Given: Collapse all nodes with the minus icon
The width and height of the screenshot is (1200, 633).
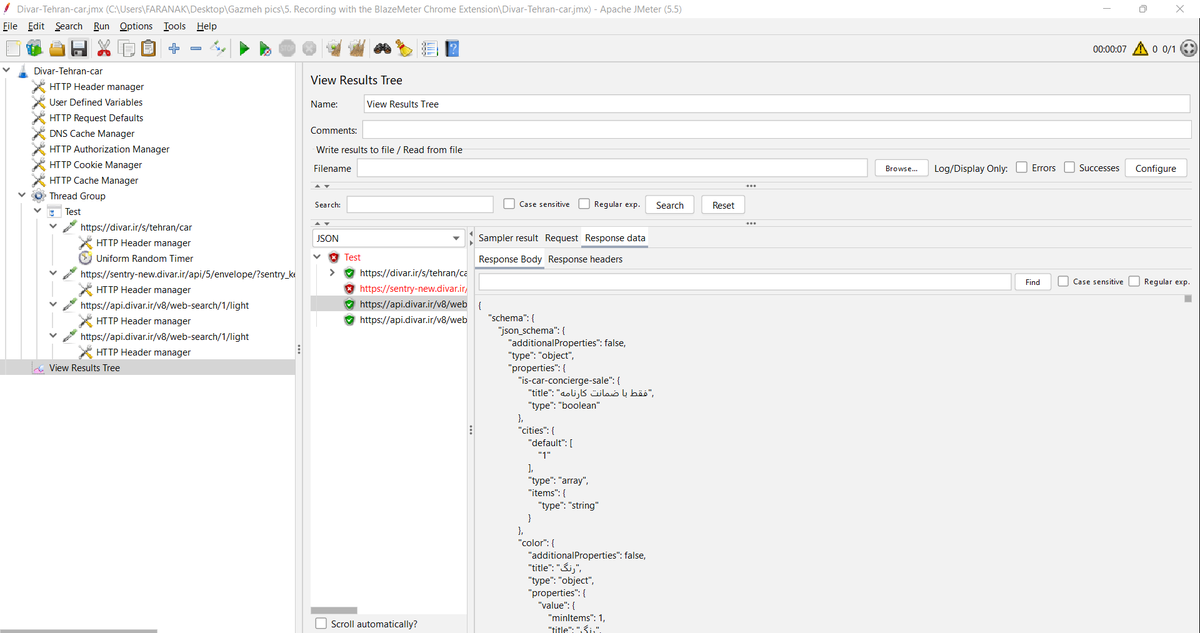Looking at the screenshot, I should [196, 48].
